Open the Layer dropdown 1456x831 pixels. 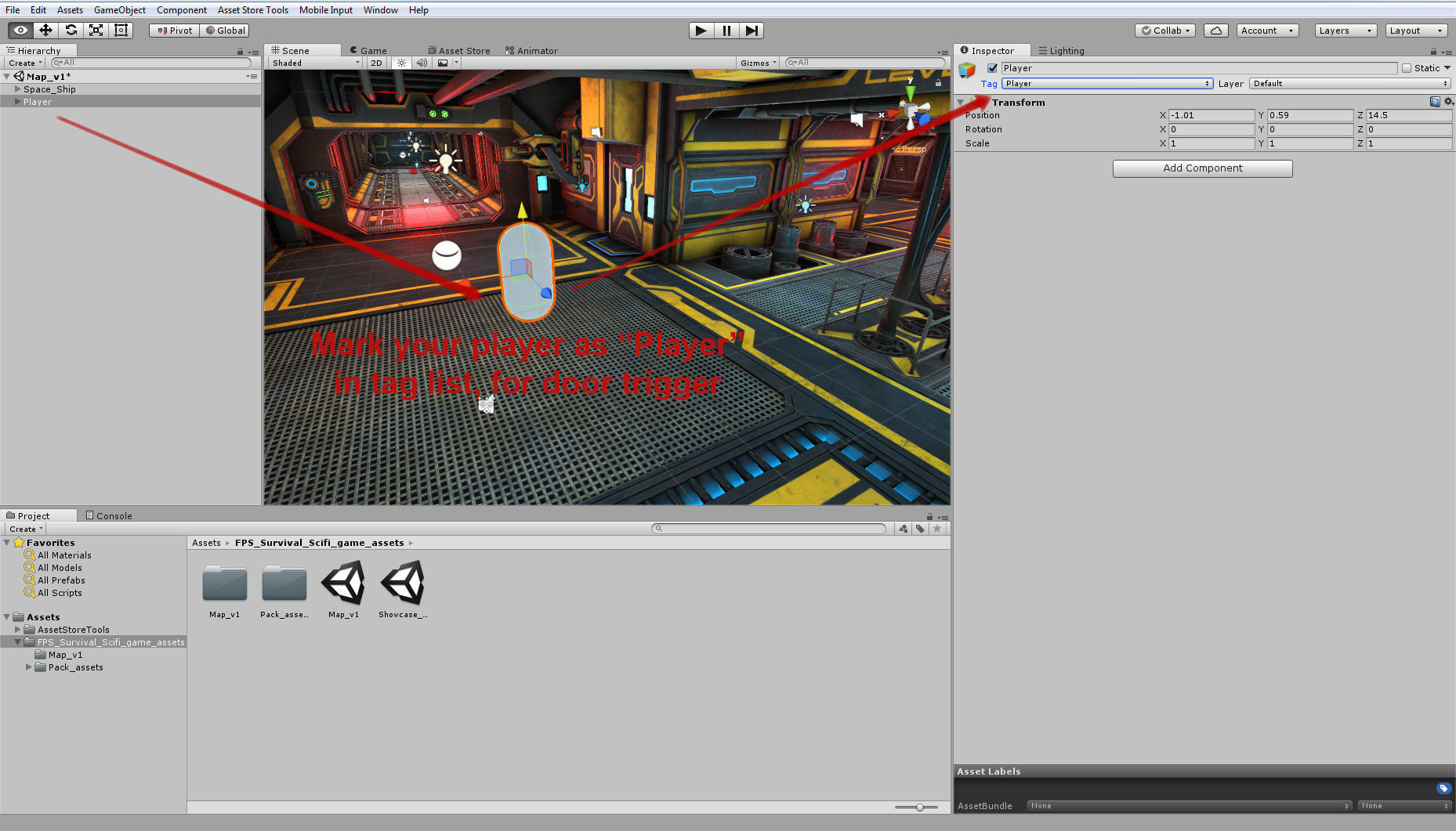click(x=1350, y=84)
